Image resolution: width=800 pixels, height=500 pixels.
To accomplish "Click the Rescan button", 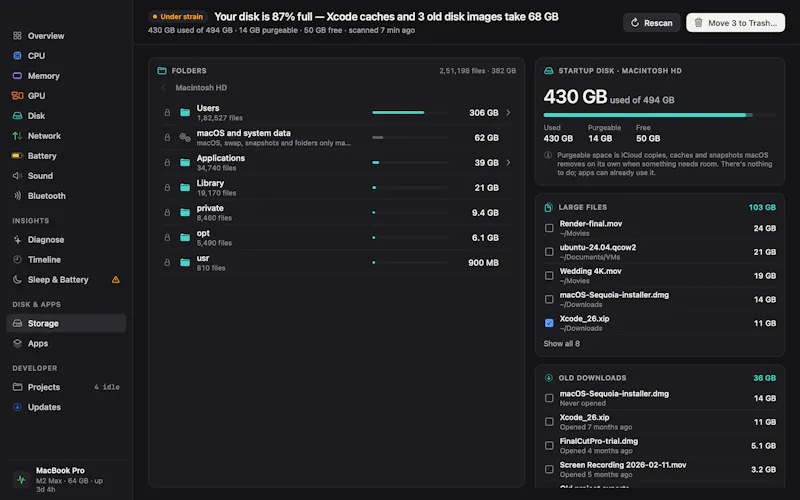I will coord(652,22).
